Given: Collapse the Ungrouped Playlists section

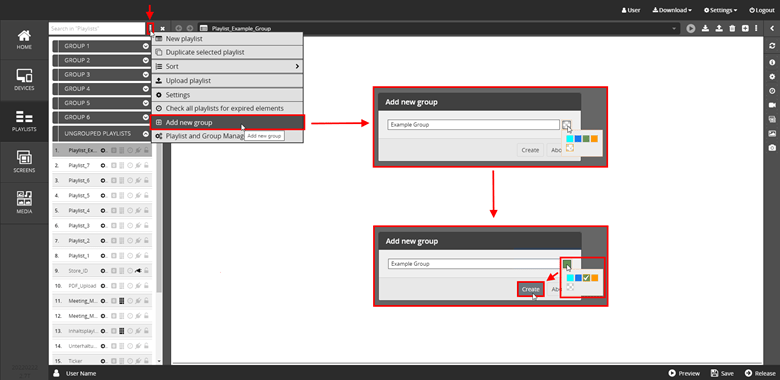Looking at the screenshot, I should (x=146, y=133).
